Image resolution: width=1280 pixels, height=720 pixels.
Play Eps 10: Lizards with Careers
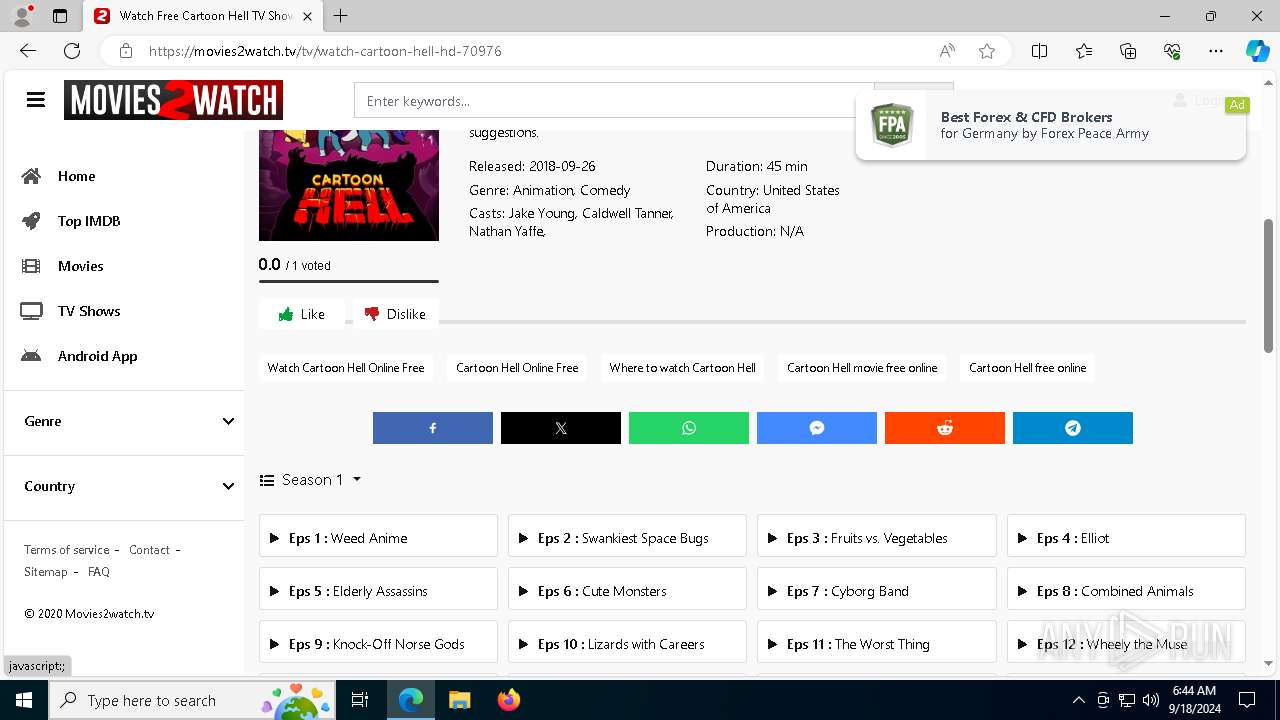(x=627, y=642)
